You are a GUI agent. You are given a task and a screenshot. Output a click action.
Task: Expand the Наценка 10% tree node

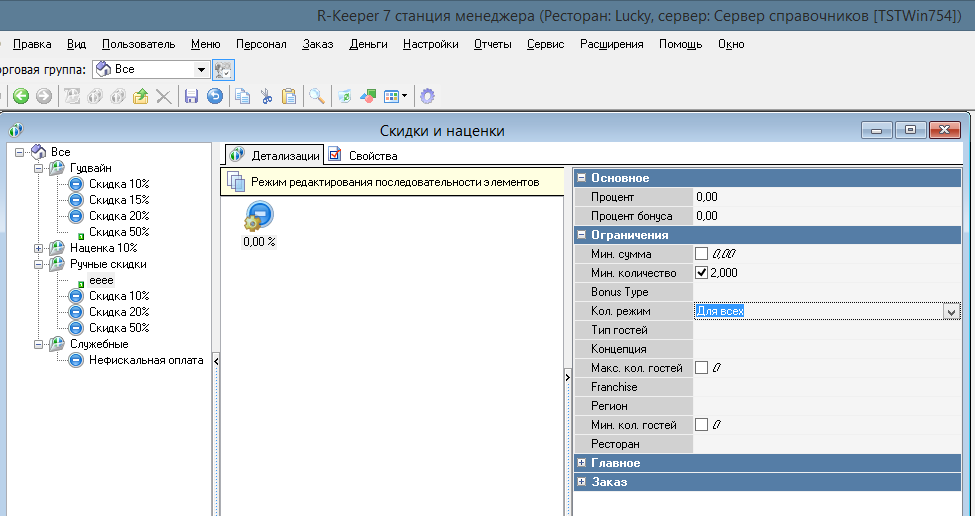pos(39,248)
